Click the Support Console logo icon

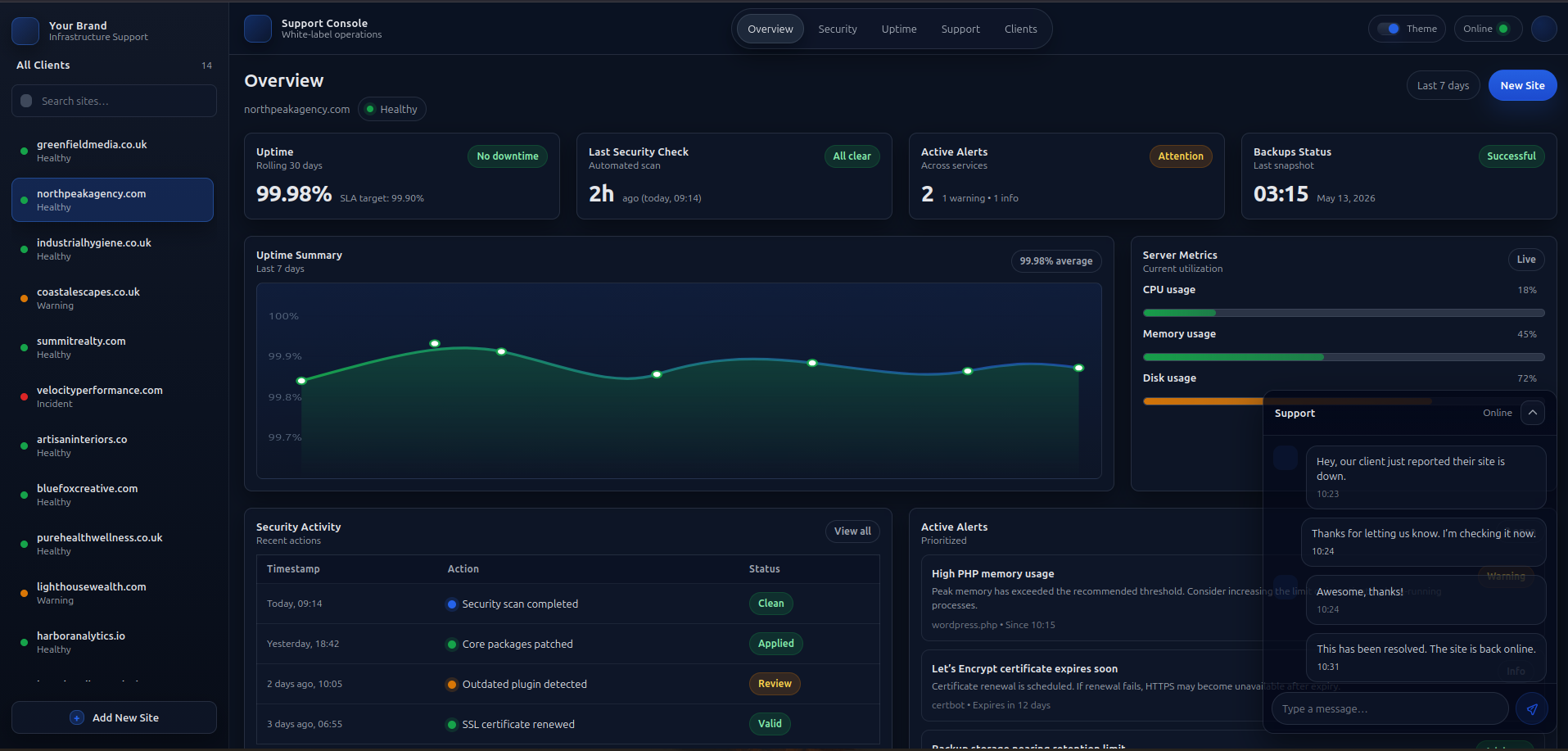click(258, 29)
